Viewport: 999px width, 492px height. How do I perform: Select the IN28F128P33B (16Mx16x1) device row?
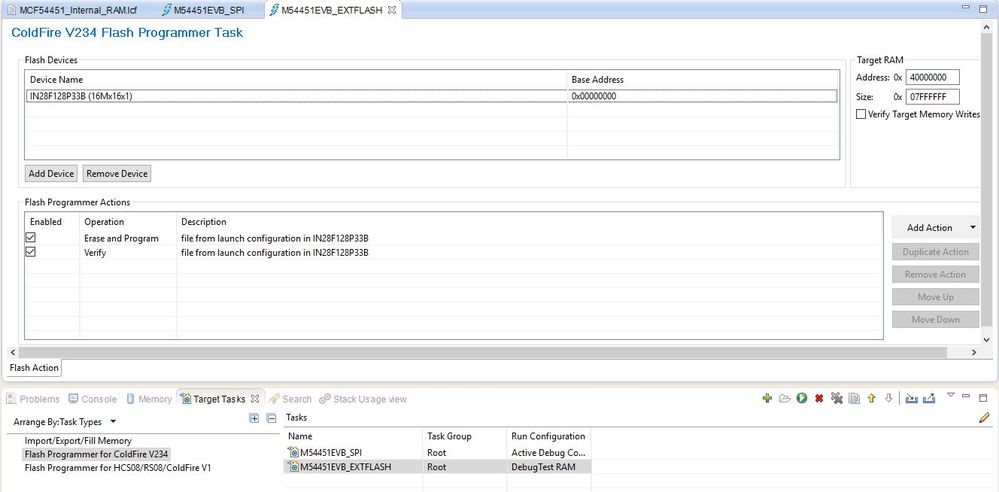click(431, 96)
